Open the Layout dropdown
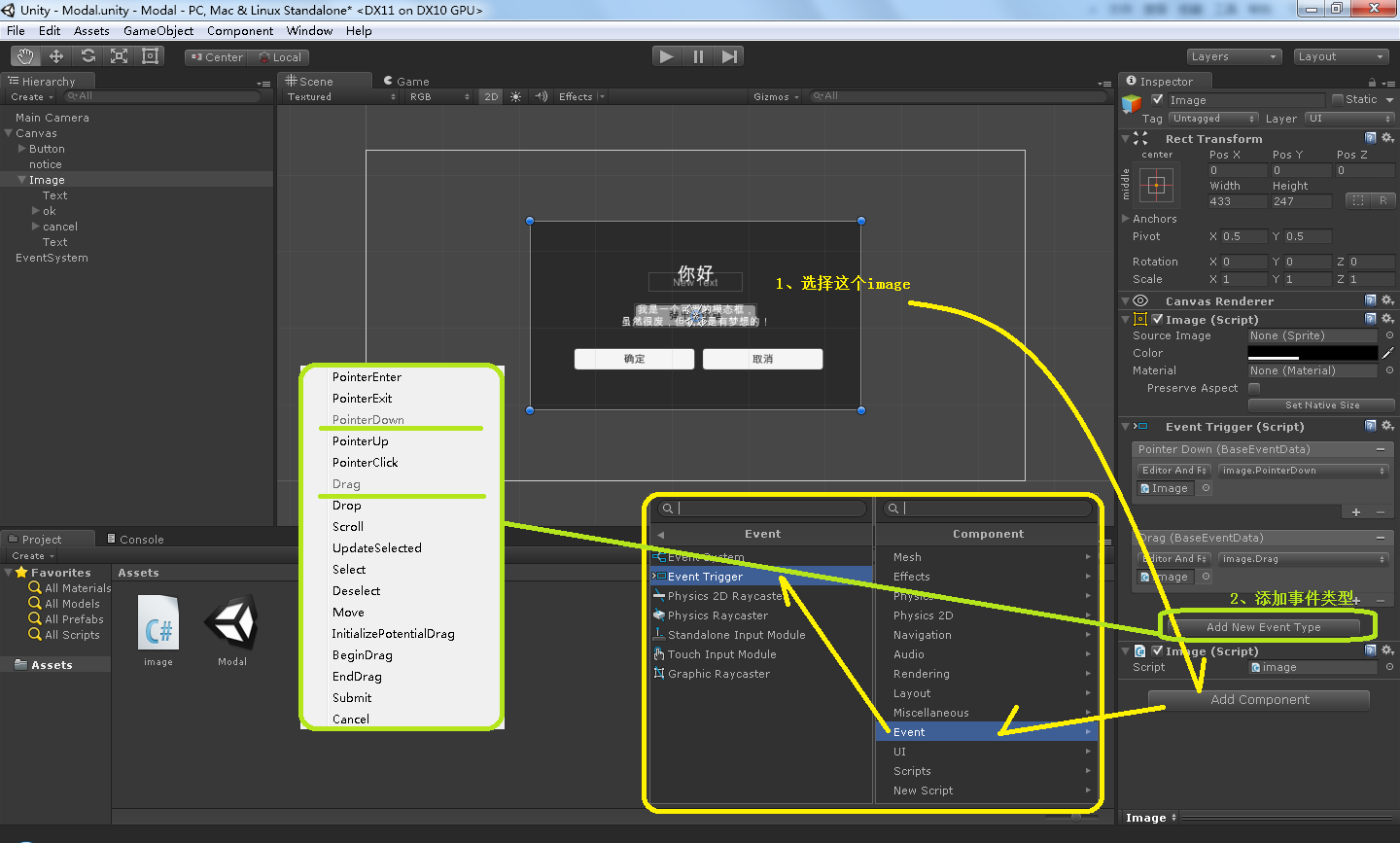The image size is (1400, 843). point(1341,56)
